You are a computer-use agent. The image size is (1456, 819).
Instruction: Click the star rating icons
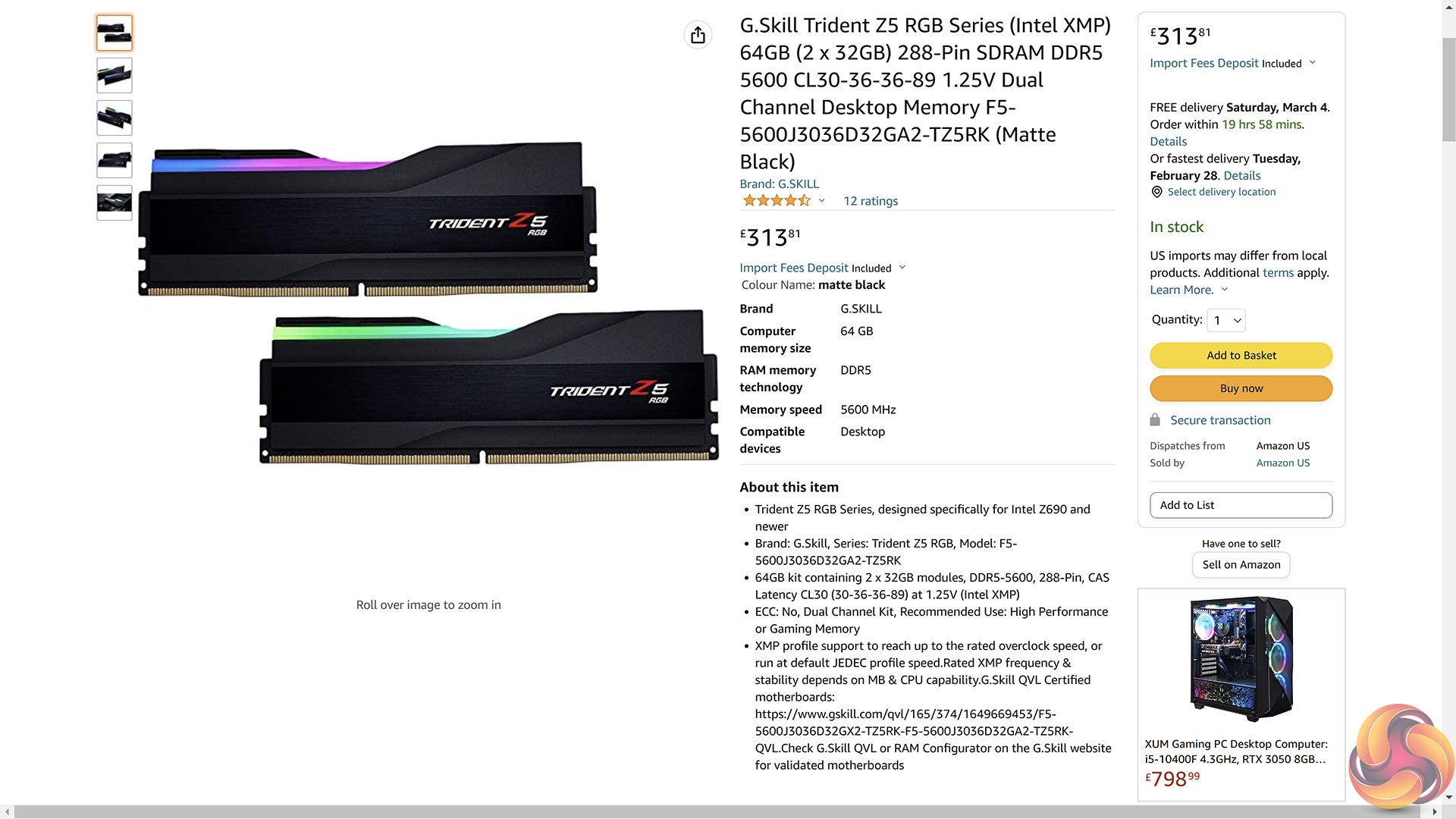(x=777, y=201)
